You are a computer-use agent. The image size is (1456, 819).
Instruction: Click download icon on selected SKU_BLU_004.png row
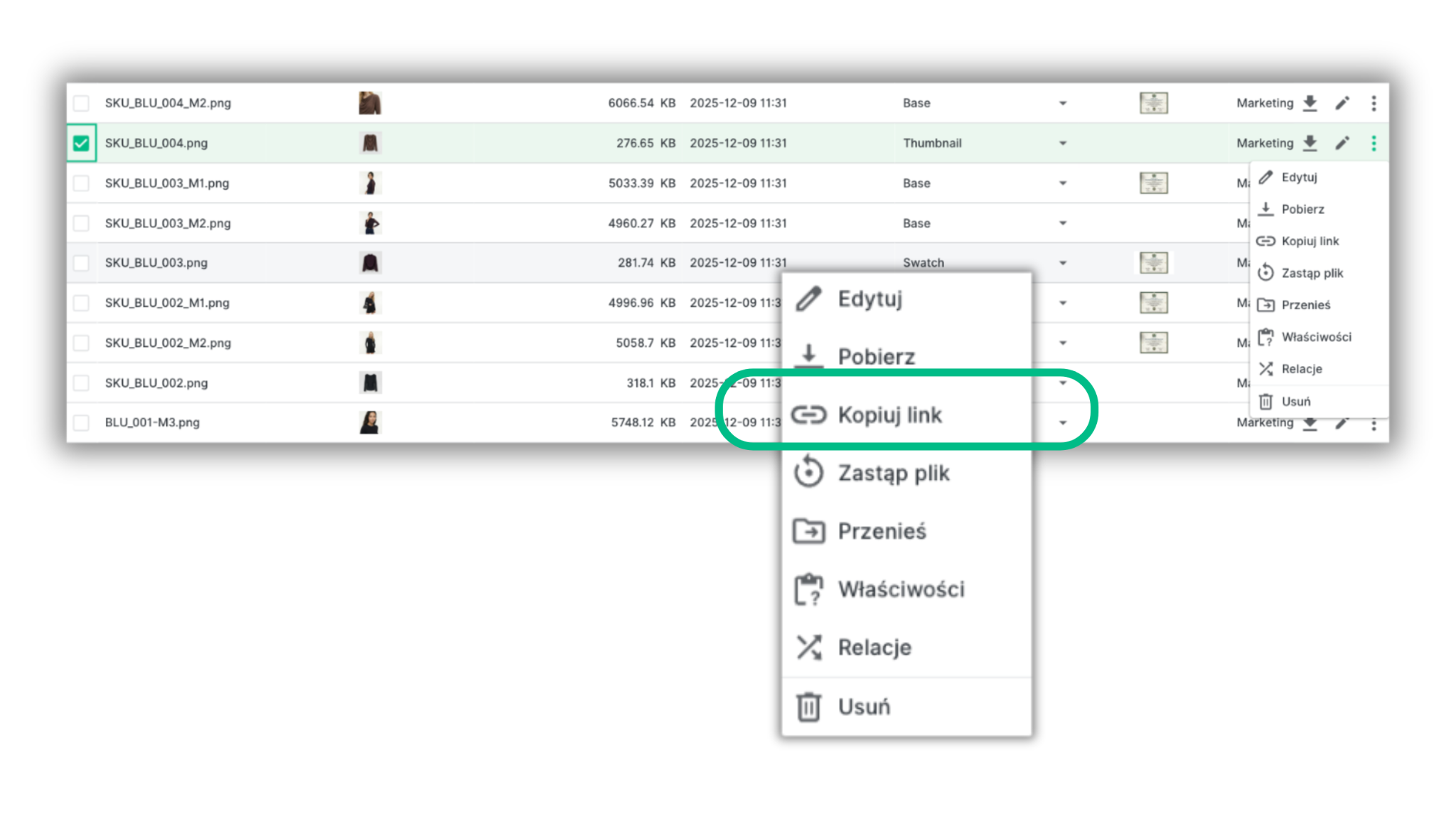pyautogui.click(x=1310, y=143)
